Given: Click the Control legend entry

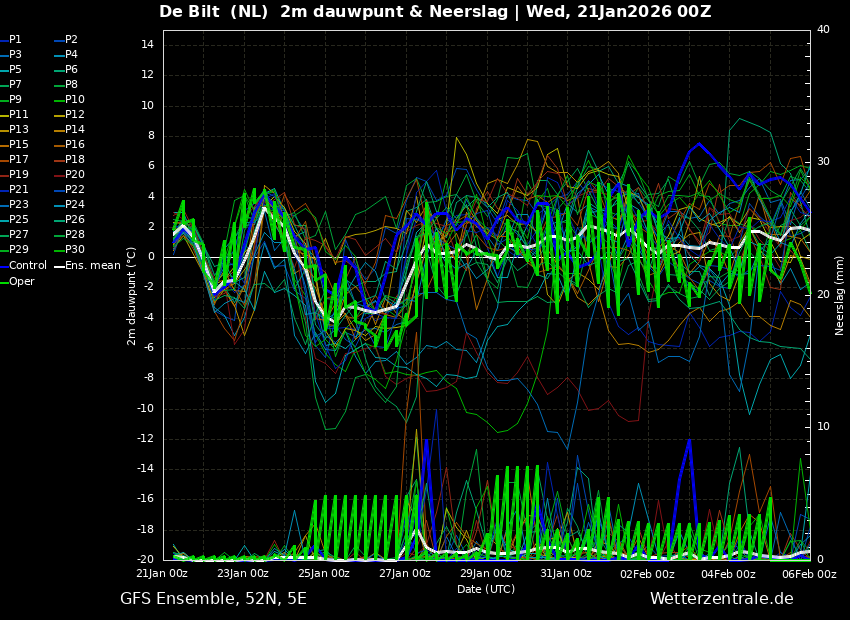Looking at the screenshot, I should 27,265.
